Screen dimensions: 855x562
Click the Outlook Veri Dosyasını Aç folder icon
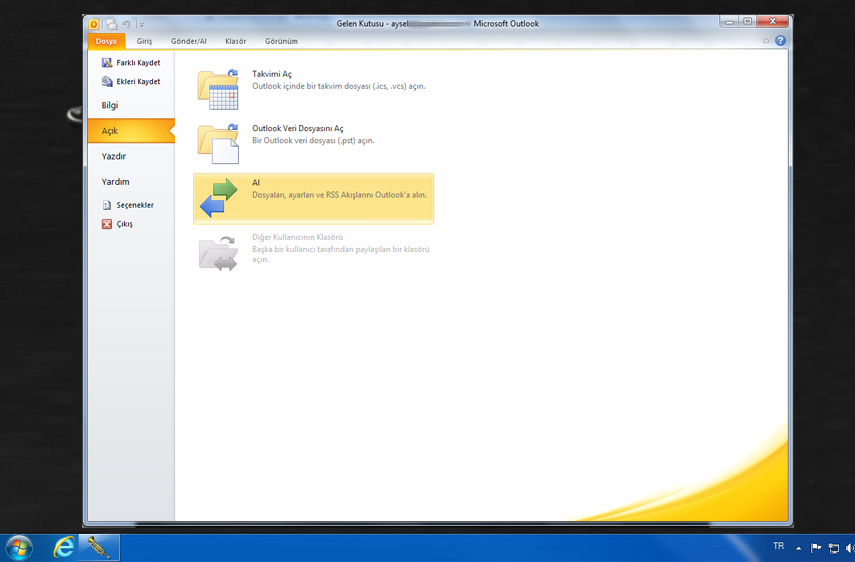[x=218, y=144]
